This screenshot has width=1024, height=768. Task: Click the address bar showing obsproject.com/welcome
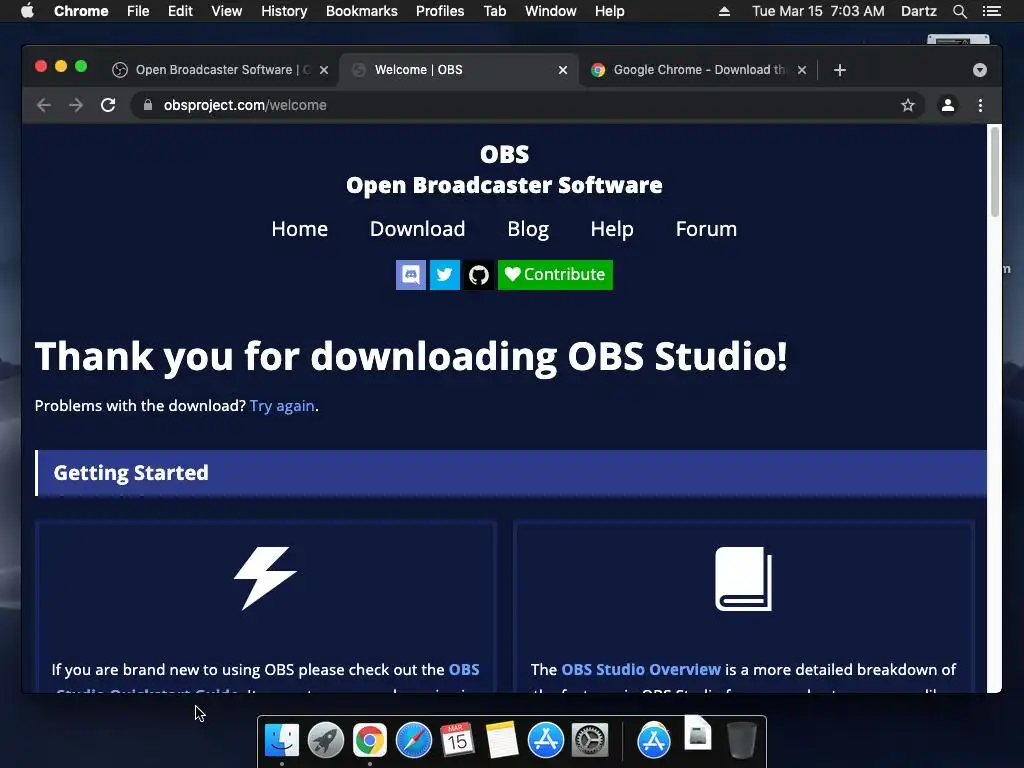click(x=528, y=105)
